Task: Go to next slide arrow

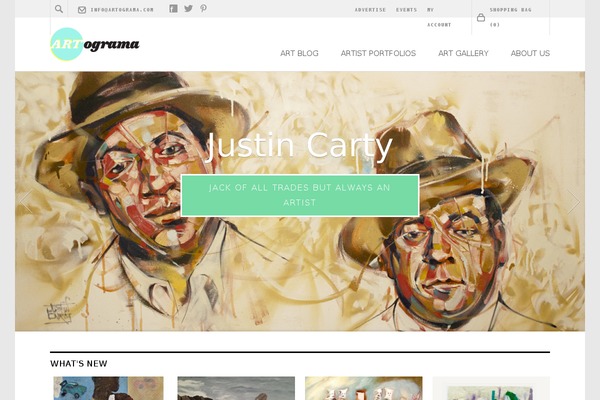Action: 574,201
